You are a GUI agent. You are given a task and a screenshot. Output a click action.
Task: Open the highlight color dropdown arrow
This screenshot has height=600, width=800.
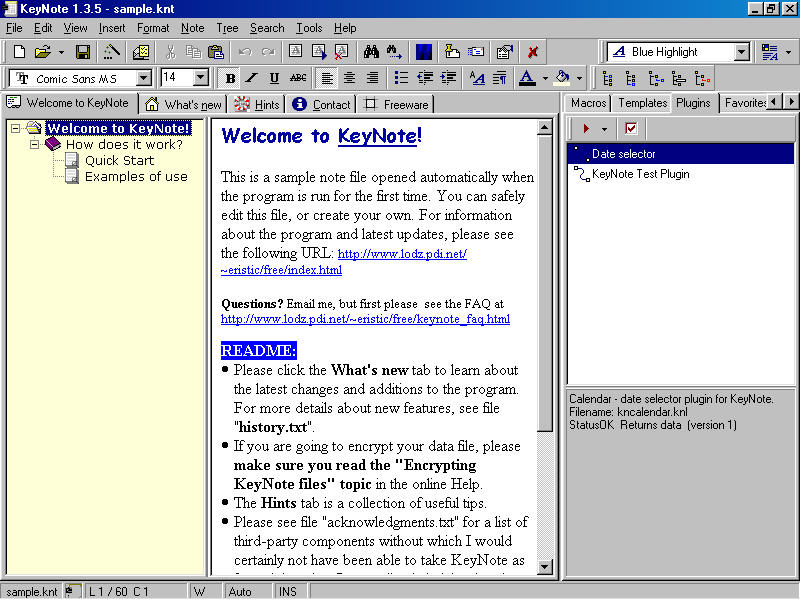[x=579, y=79]
